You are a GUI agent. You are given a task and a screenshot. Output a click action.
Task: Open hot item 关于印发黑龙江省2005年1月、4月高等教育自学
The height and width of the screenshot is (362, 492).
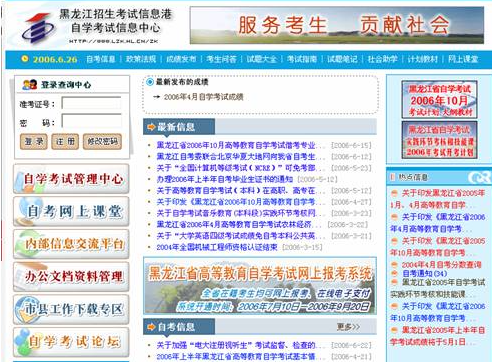pos(437,199)
